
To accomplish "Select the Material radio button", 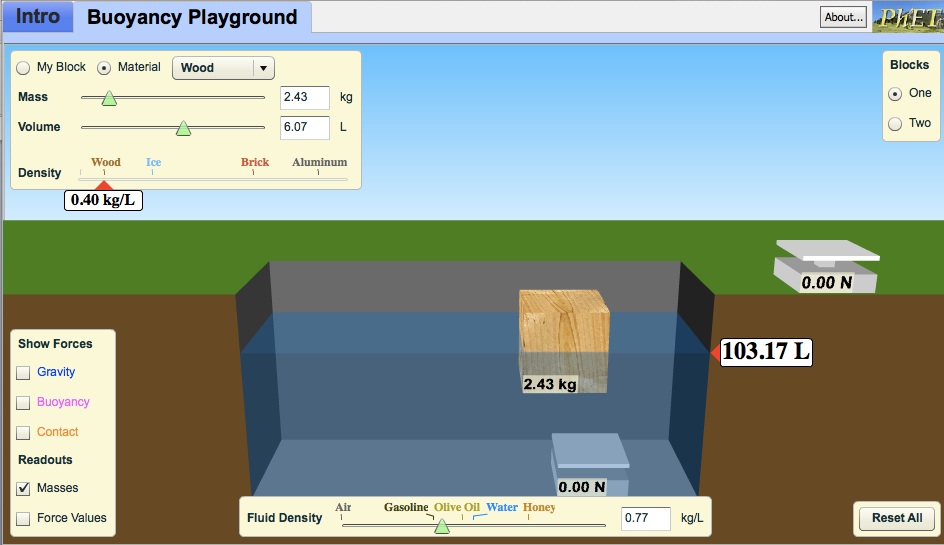I will click(104, 68).
